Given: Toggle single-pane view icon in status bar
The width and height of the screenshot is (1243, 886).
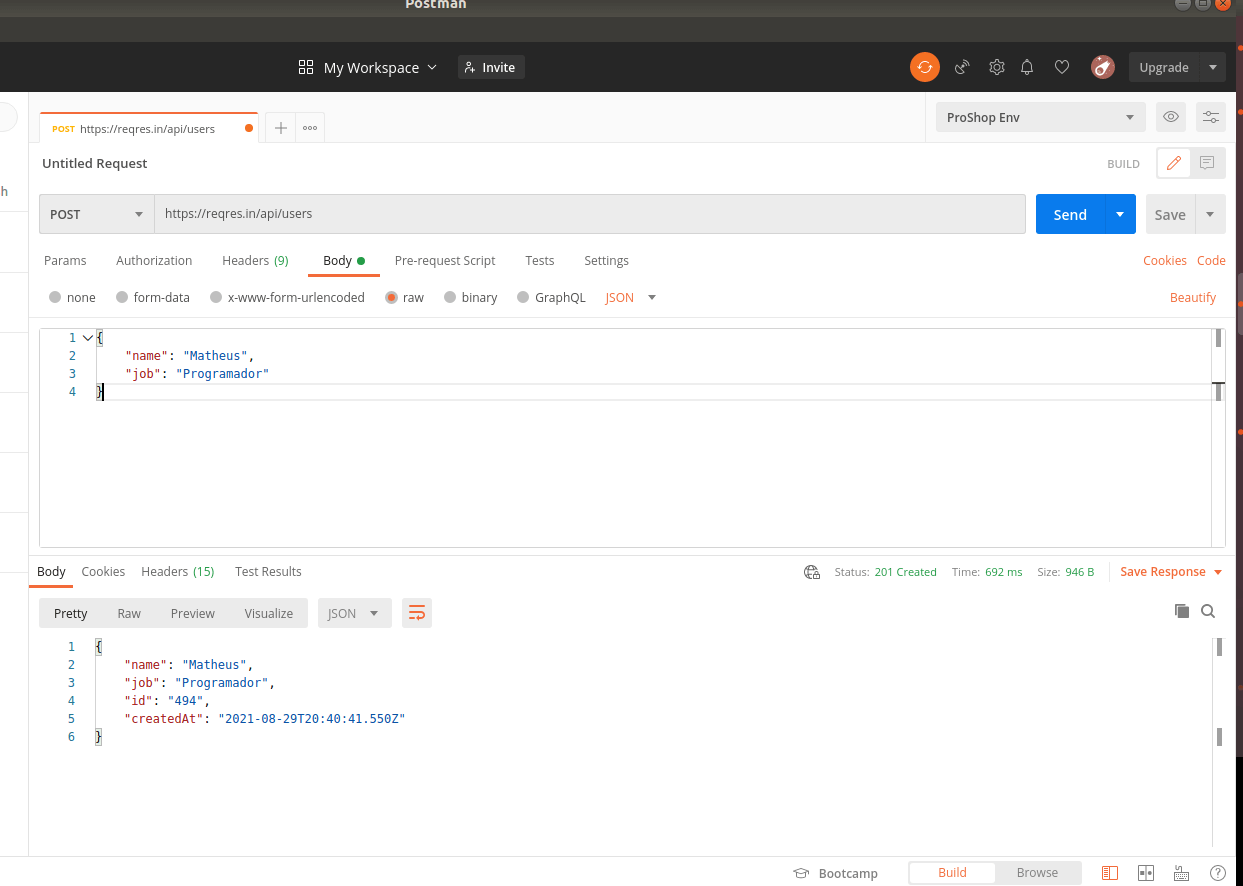Looking at the screenshot, I should (1109, 873).
